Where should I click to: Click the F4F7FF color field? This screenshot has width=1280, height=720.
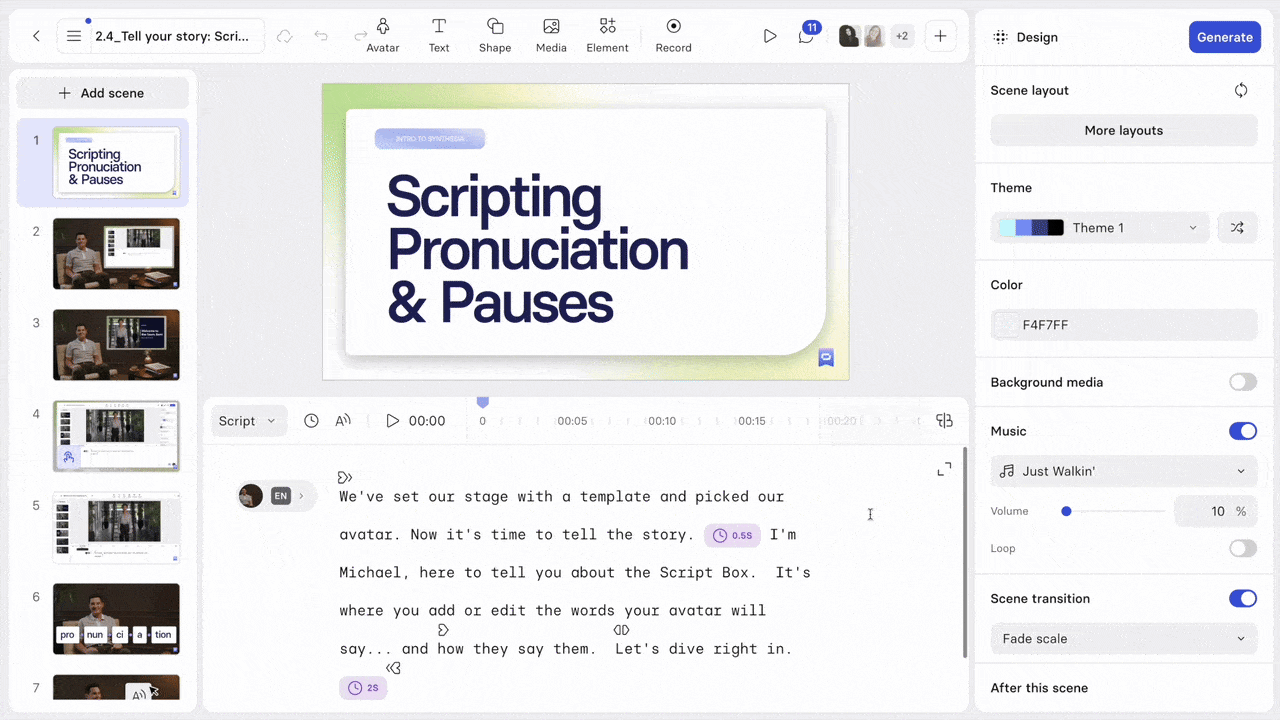click(1124, 325)
